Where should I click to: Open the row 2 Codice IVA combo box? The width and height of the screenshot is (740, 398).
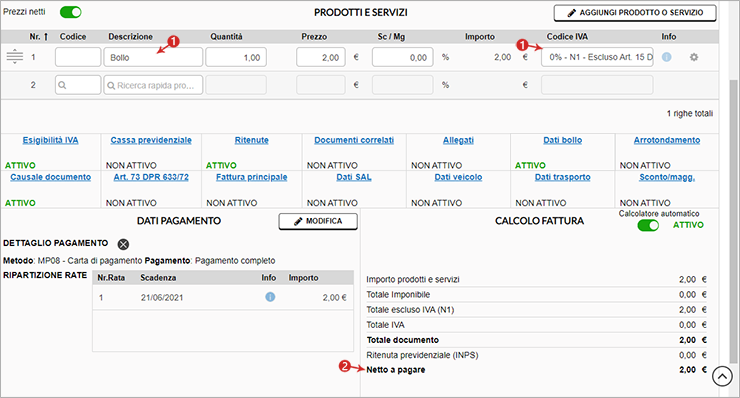point(597,85)
